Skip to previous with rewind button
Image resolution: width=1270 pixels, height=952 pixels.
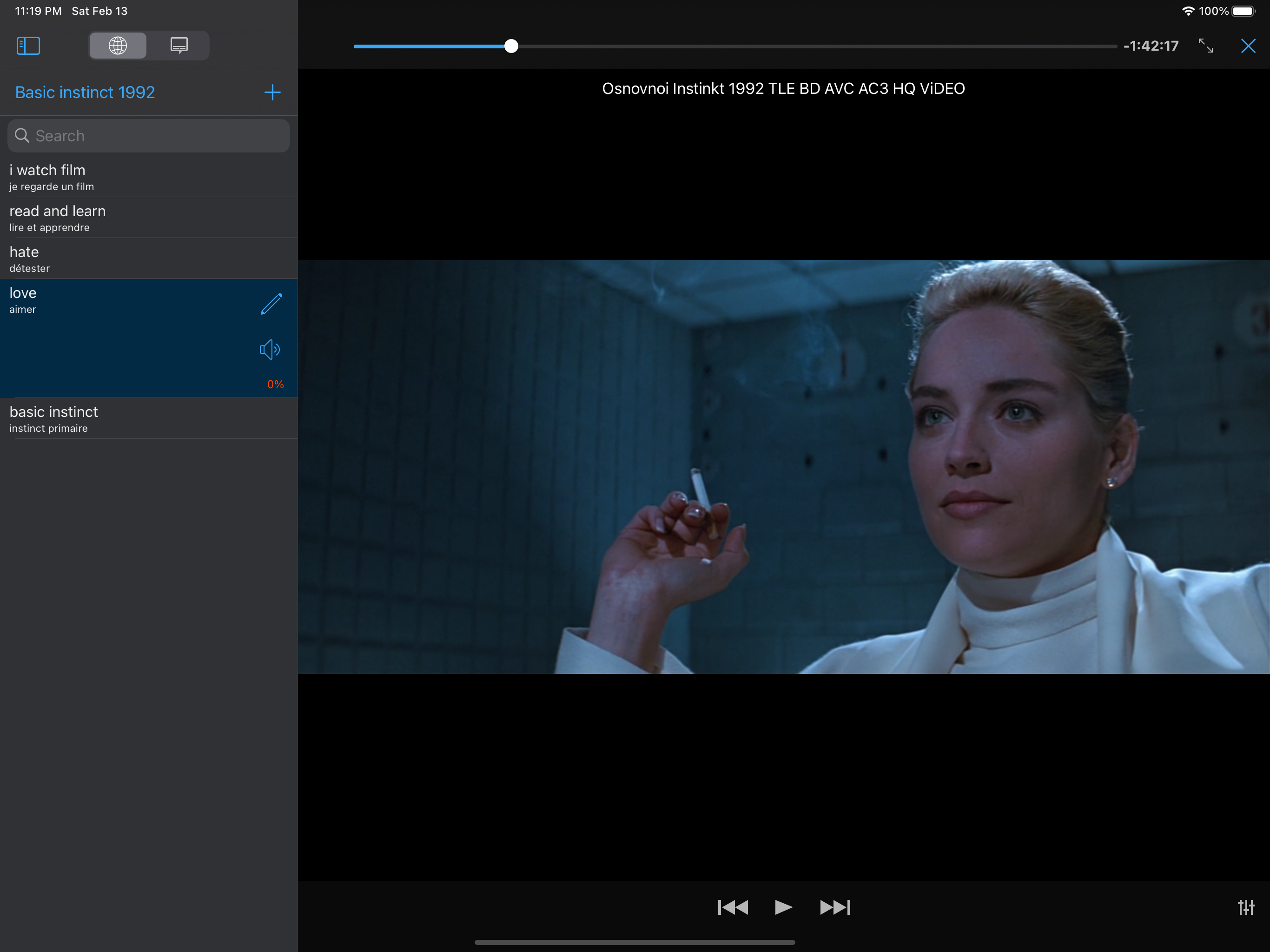(733, 906)
